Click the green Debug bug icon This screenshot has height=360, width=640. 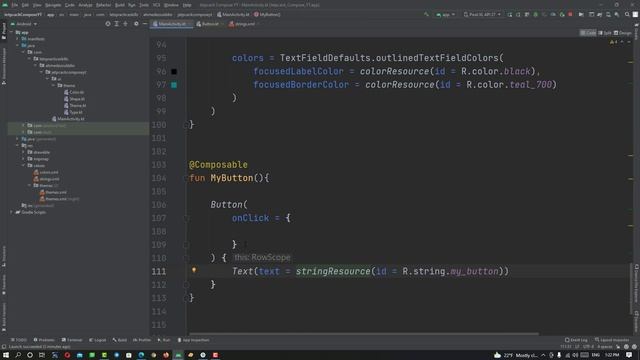coord(536,15)
